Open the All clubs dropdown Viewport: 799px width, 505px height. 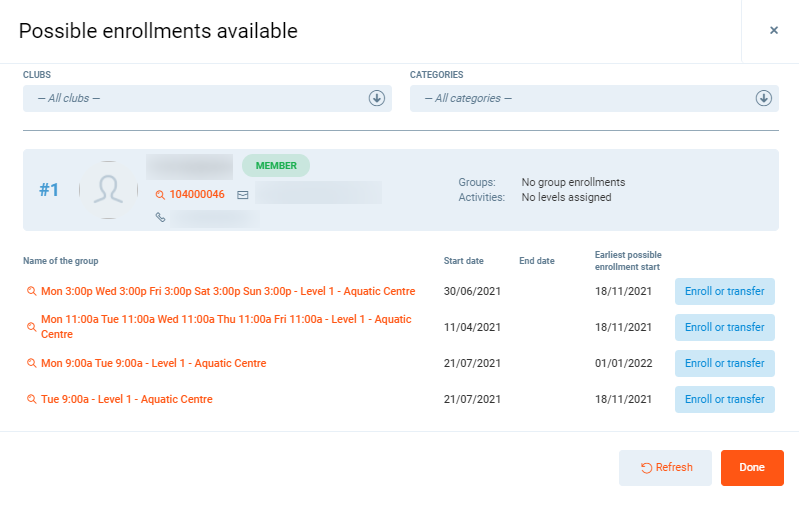pyautogui.click(x=195, y=98)
